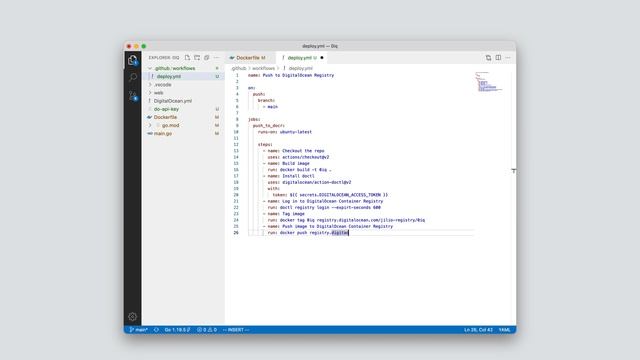640x360 pixels.
Task: Click the 'runs-on: ubuntu-latest' line
Action: pos(284,132)
